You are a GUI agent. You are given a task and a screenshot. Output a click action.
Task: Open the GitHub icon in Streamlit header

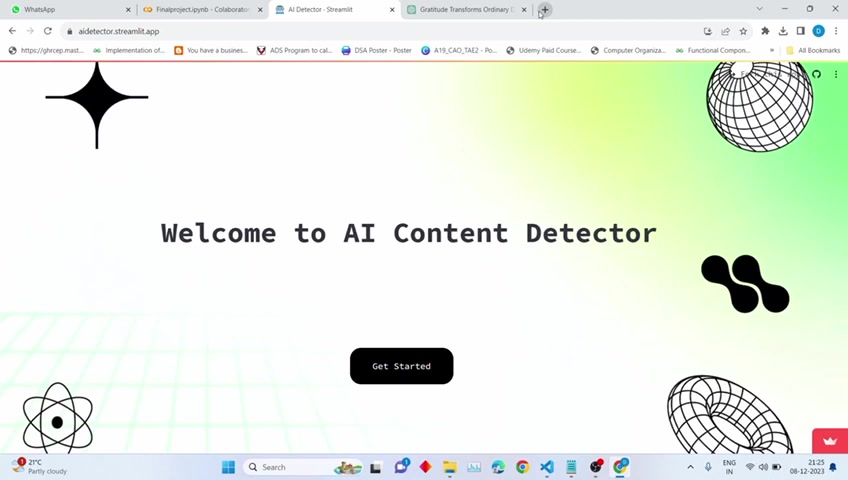click(x=817, y=74)
